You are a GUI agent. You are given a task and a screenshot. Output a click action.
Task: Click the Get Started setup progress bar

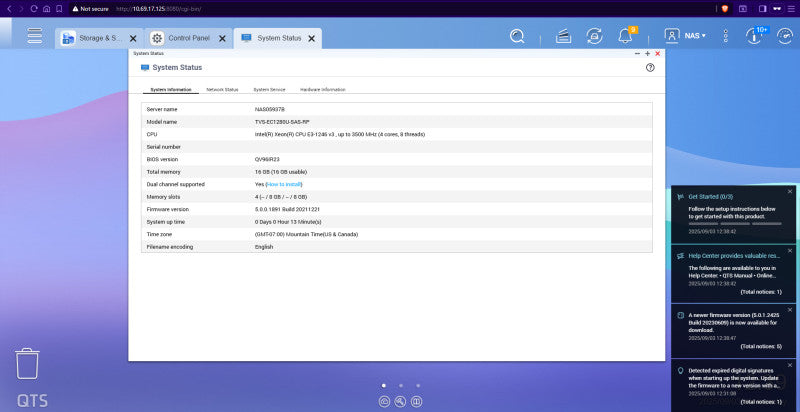(x=735, y=223)
